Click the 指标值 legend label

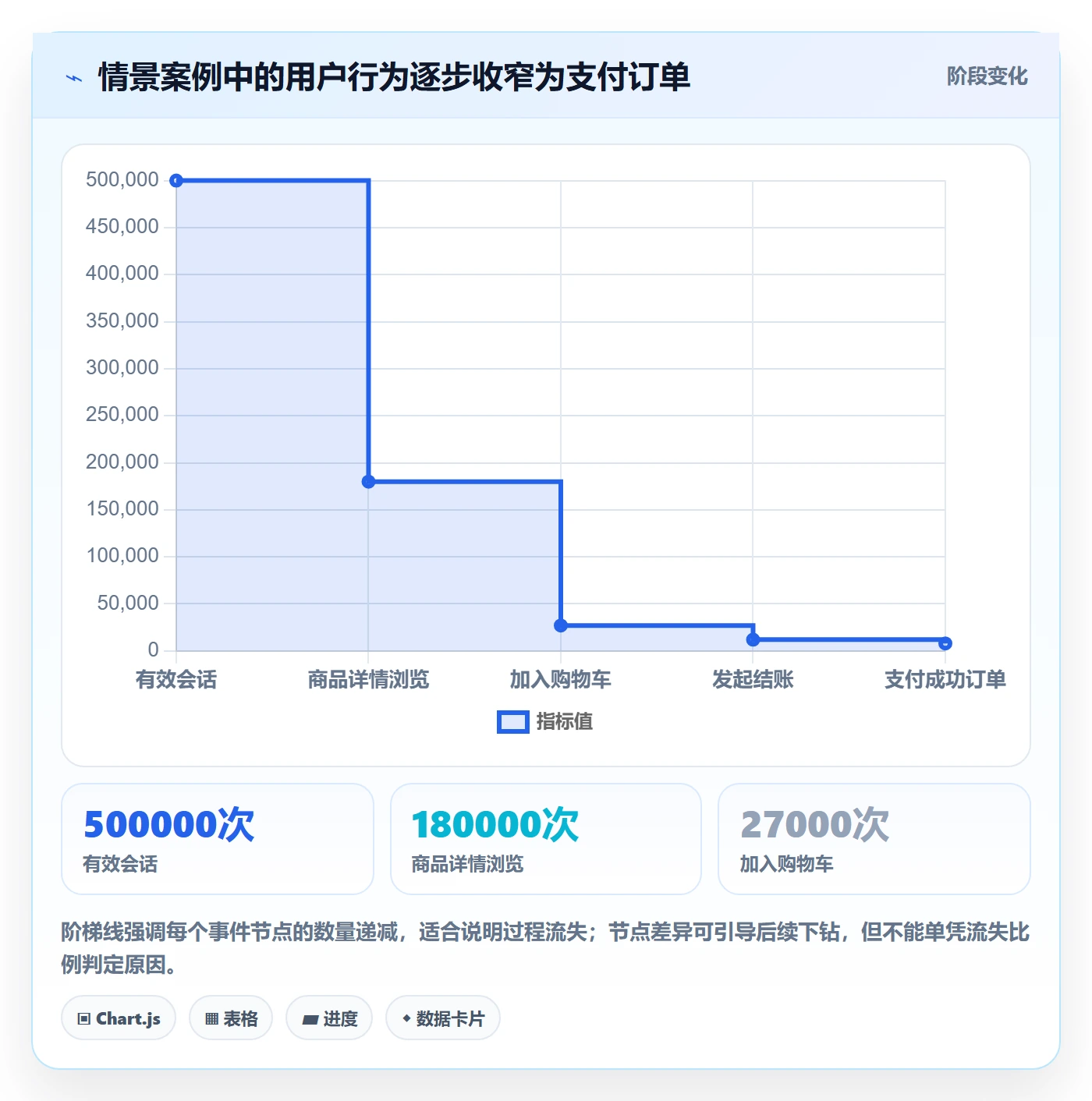[565, 722]
